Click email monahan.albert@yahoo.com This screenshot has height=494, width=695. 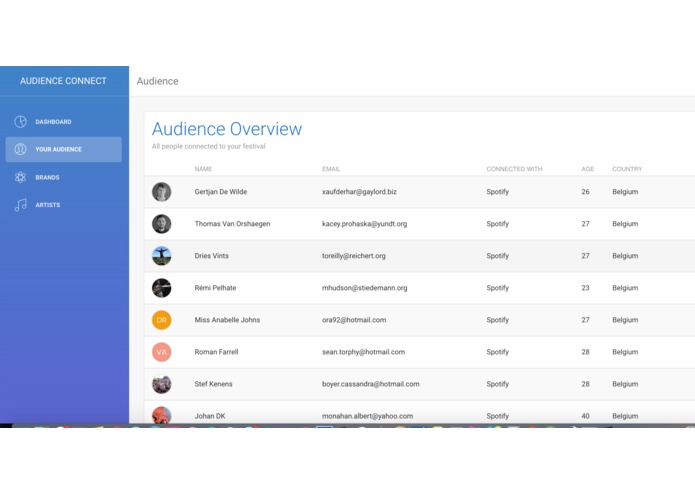(x=367, y=416)
